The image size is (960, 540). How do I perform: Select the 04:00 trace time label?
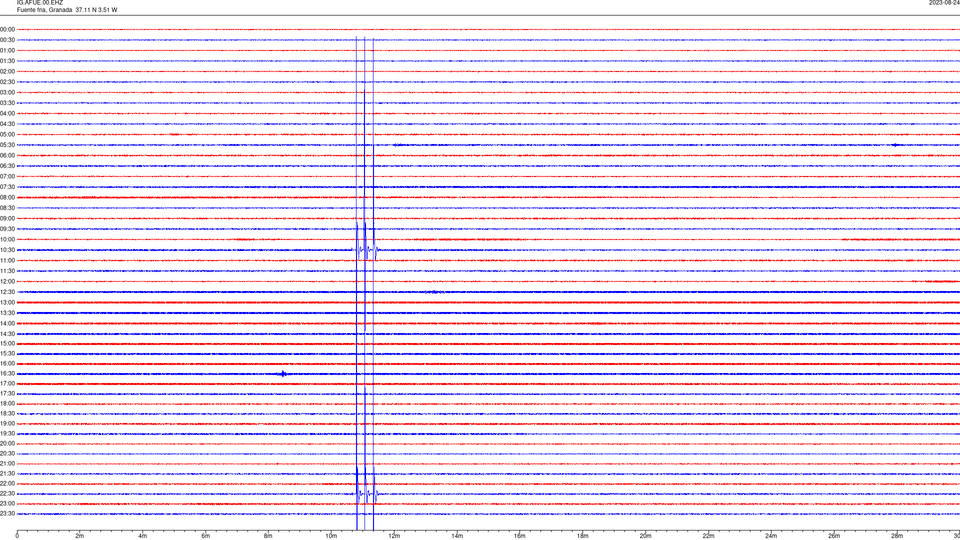tap(7, 113)
